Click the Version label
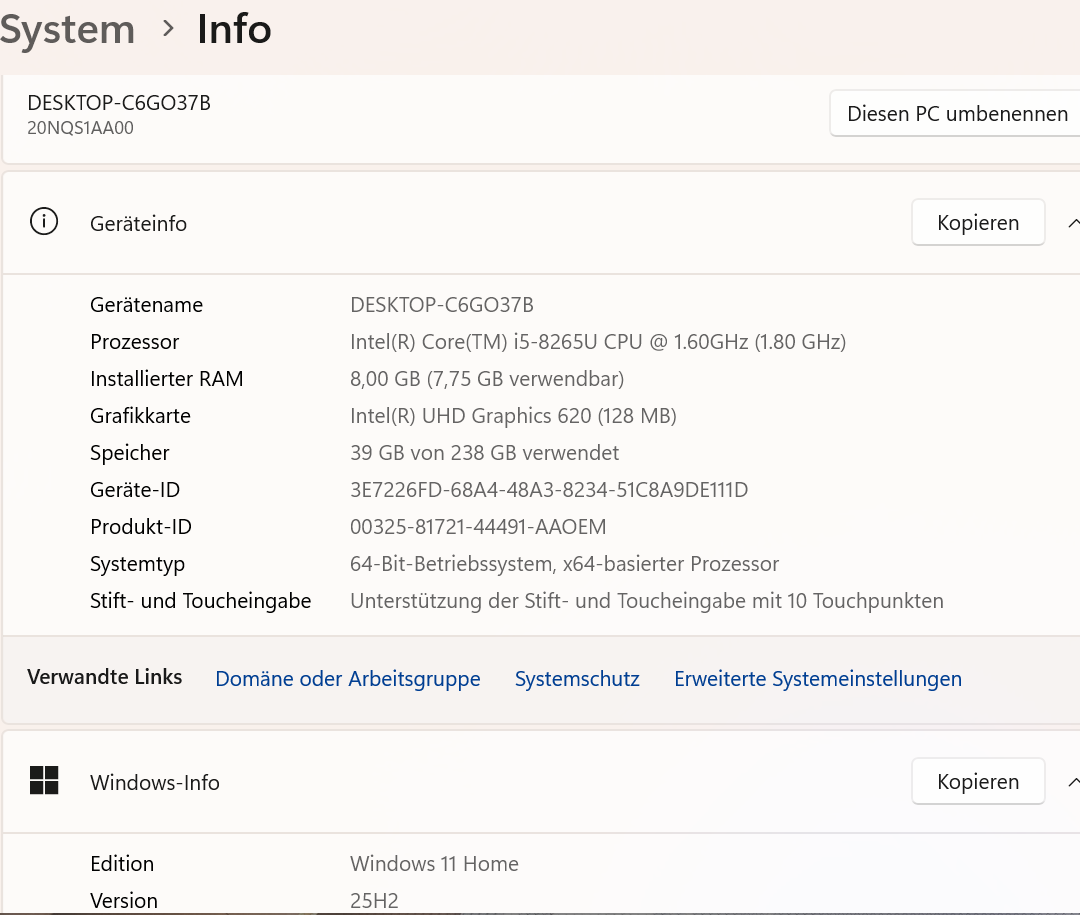The width and height of the screenshot is (1080, 915). [x=124, y=901]
